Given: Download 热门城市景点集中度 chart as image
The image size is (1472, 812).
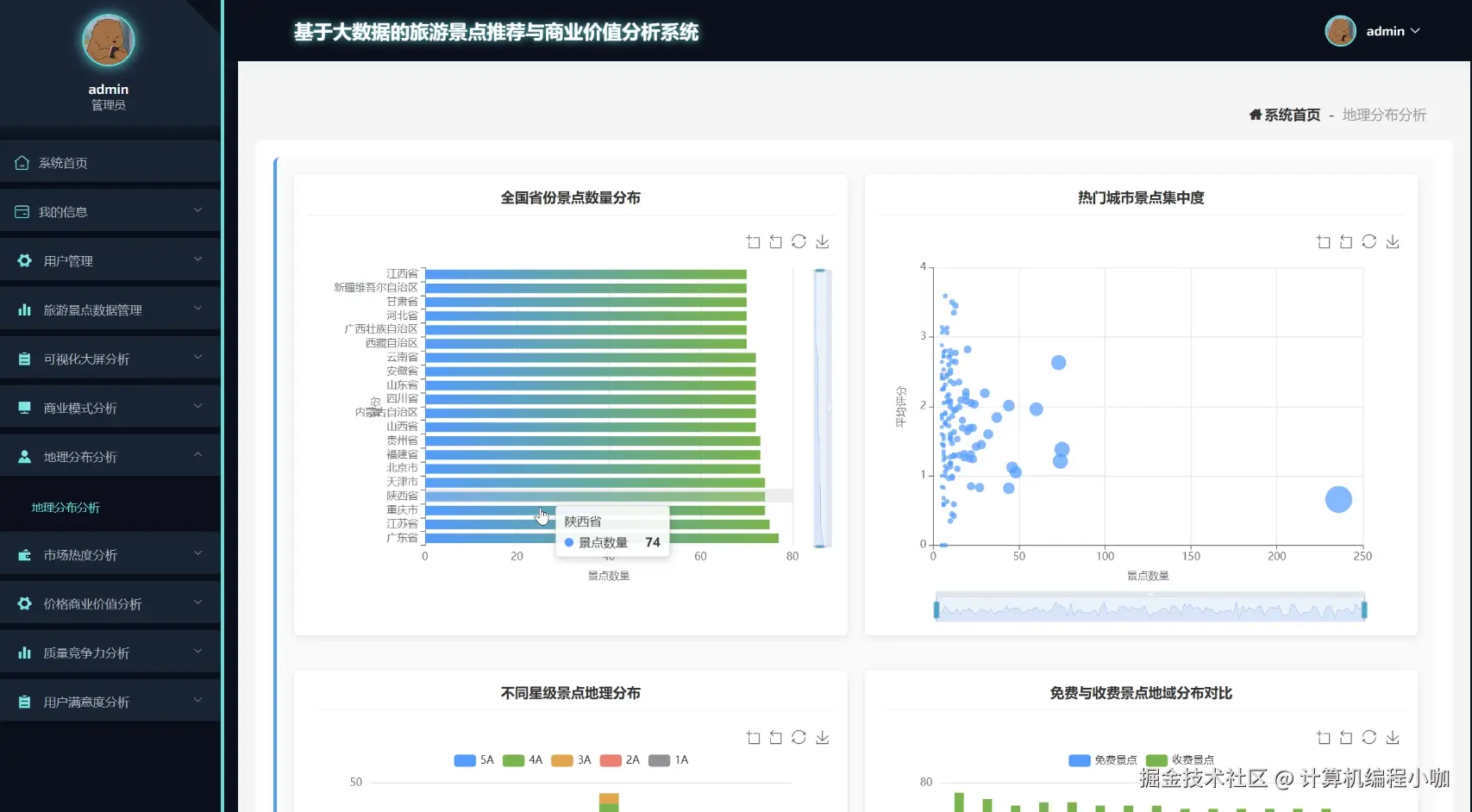Looking at the screenshot, I should pos(1392,241).
